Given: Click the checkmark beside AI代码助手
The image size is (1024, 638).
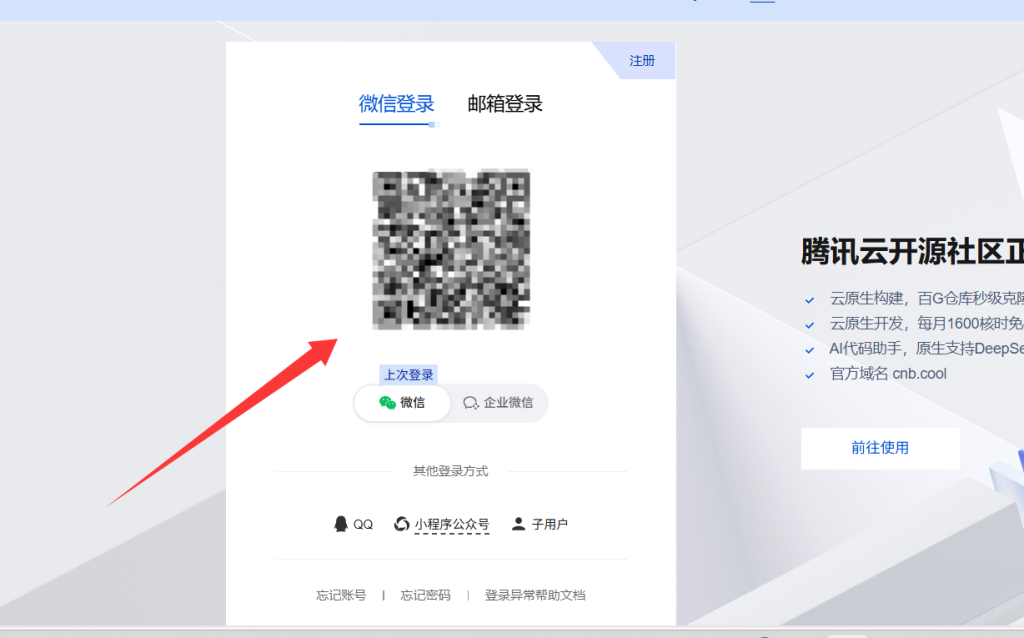Looking at the screenshot, I should click(809, 349).
